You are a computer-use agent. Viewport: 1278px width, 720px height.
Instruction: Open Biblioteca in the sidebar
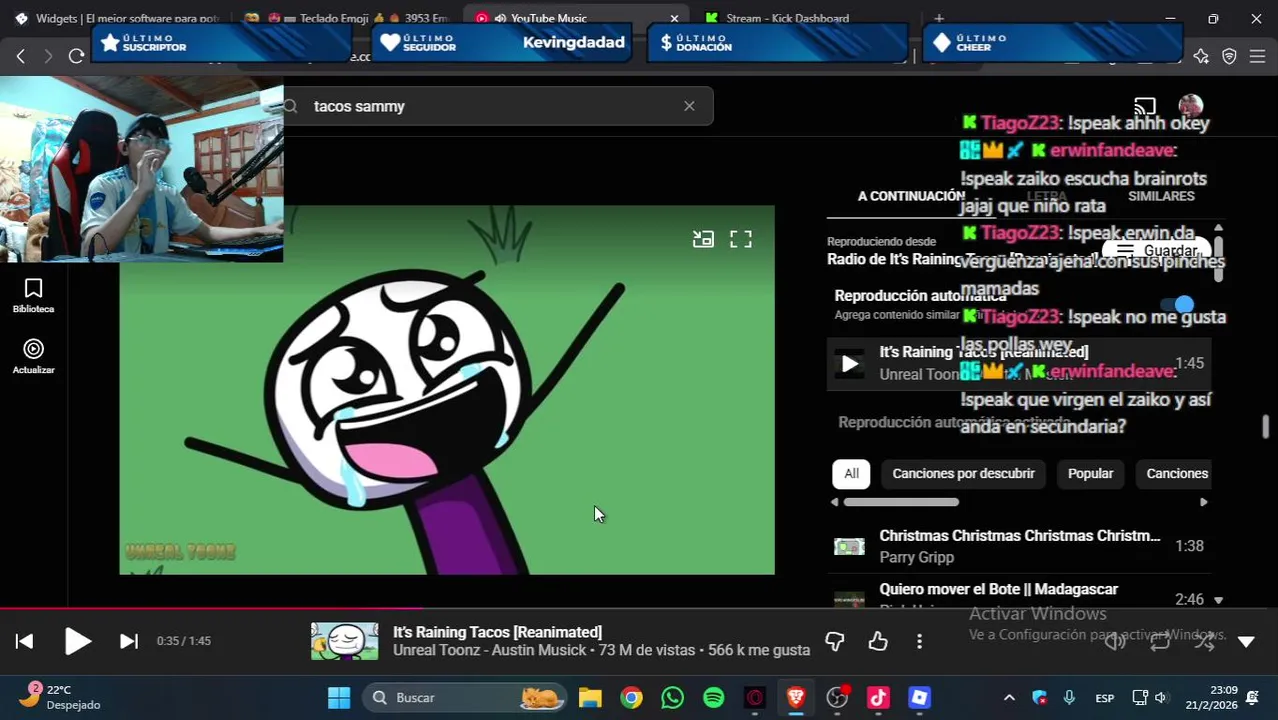[x=33, y=296]
